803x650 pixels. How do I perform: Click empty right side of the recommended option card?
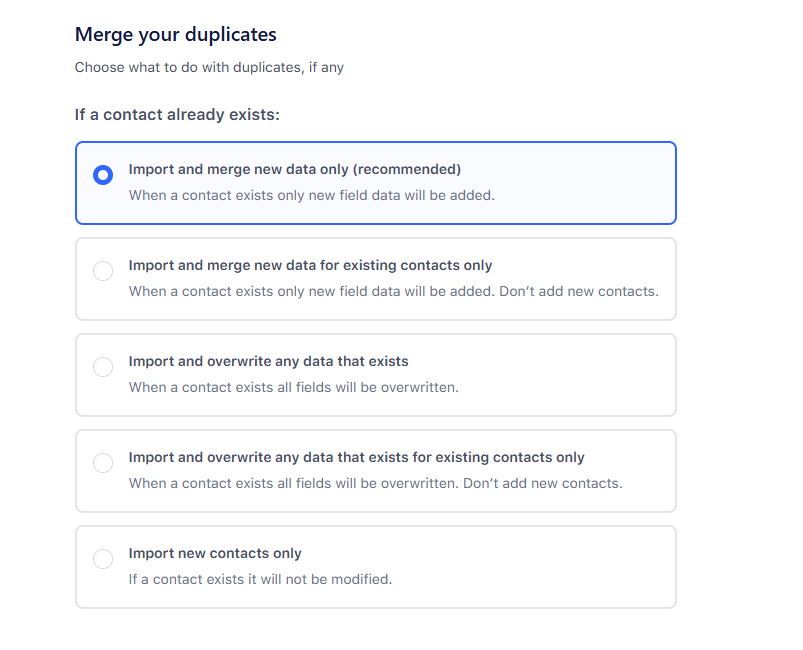point(590,183)
